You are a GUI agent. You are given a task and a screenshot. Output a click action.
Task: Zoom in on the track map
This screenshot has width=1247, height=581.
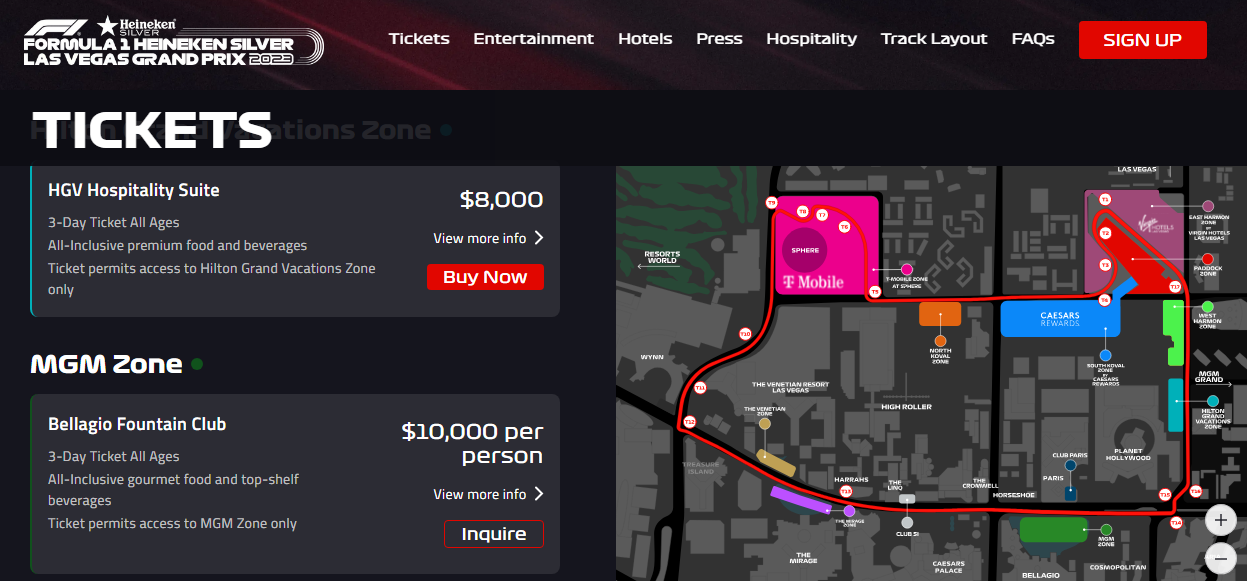click(x=1220, y=520)
